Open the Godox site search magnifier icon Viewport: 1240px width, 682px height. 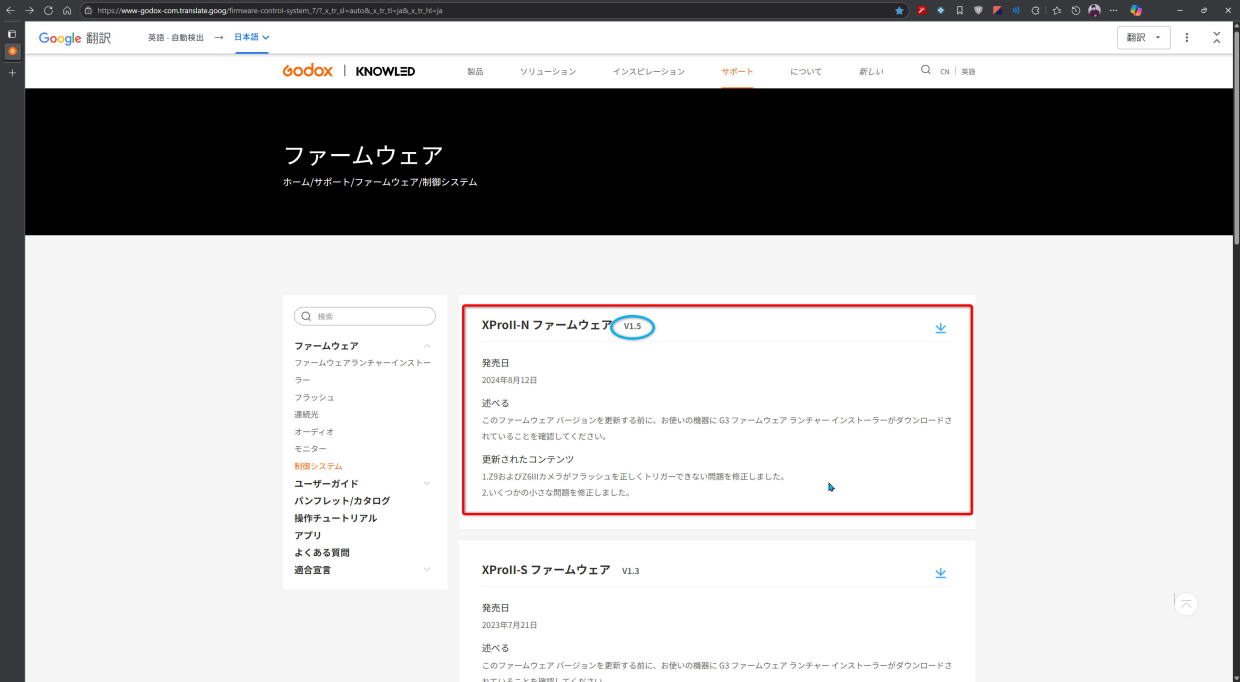[925, 71]
